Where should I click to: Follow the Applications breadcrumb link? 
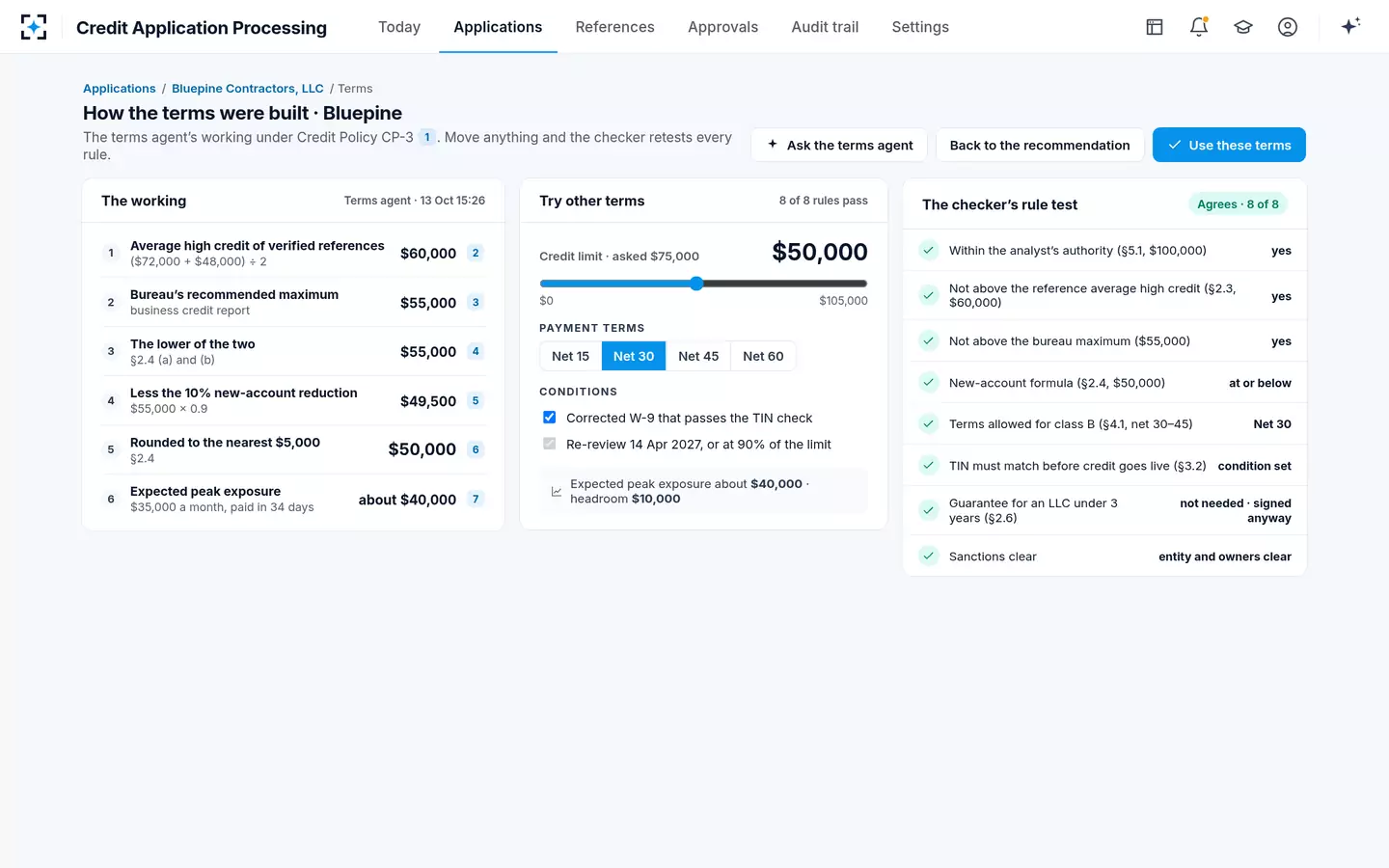120,88
